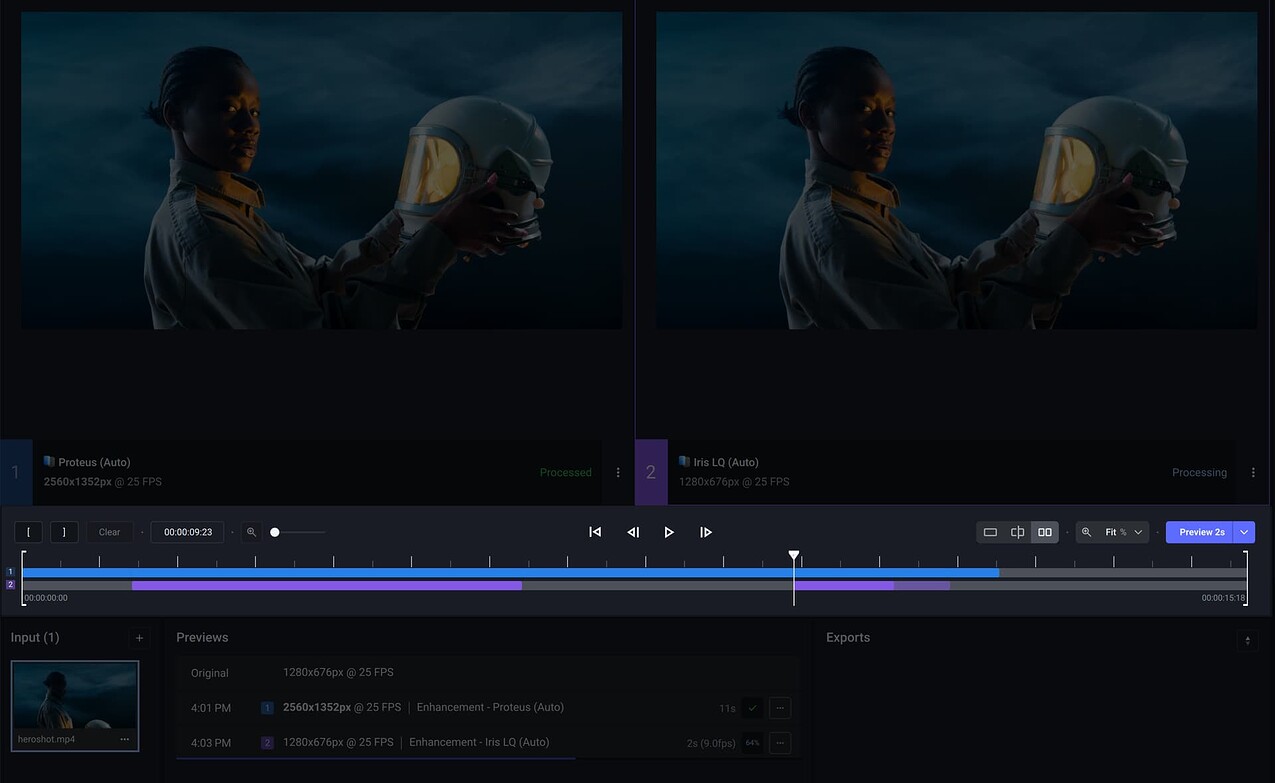Image resolution: width=1275 pixels, height=783 pixels.
Task: Click the Clear button to reset trim points
Action: 109,532
